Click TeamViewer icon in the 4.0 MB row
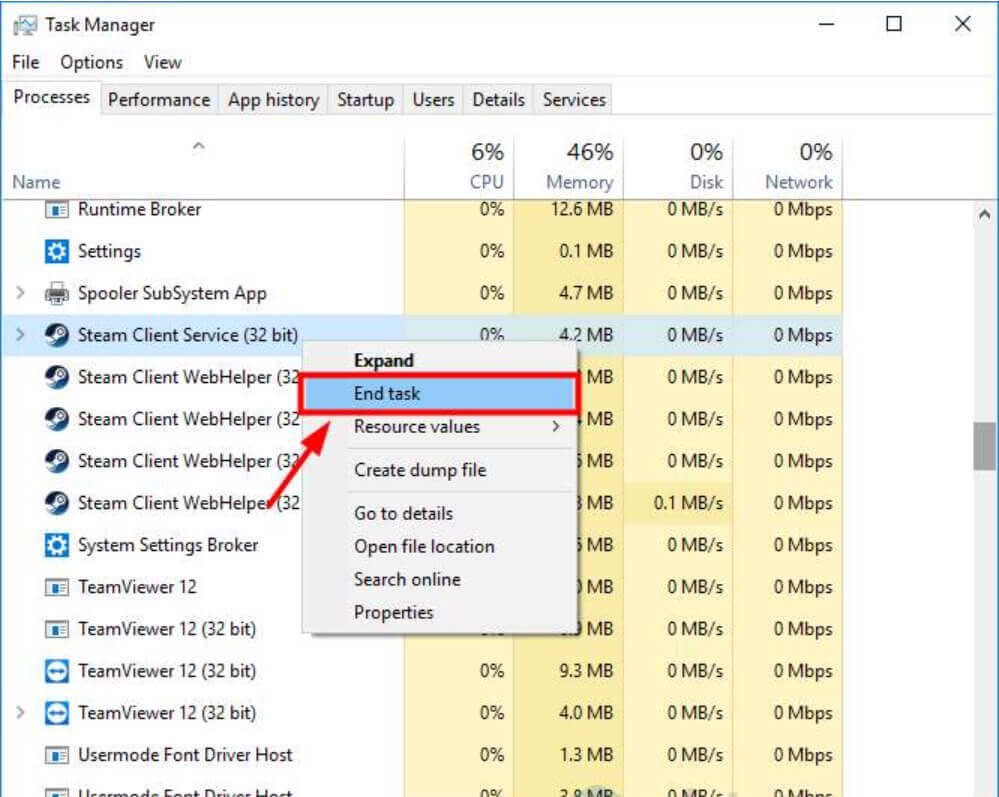 tap(57, 713)
